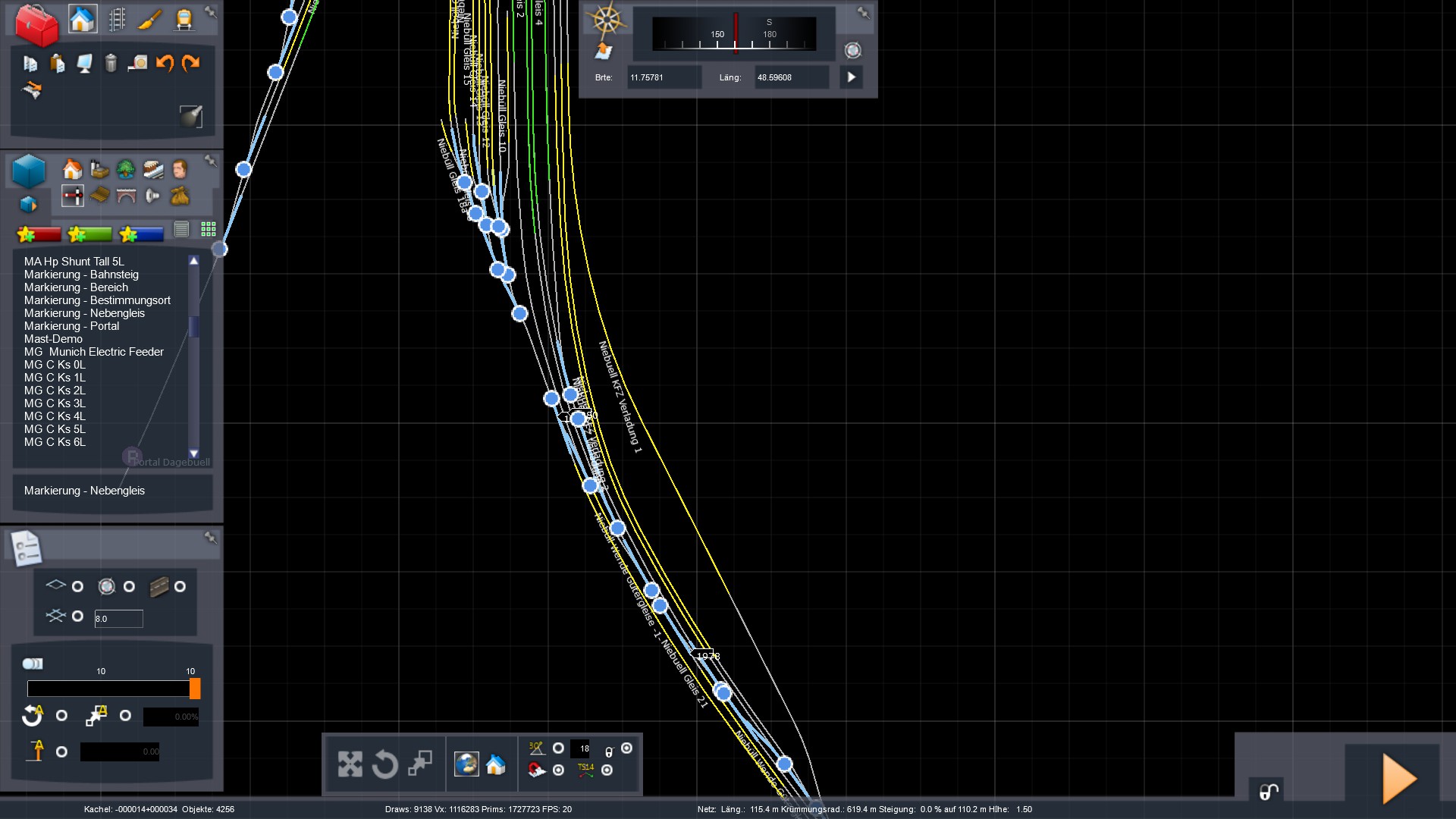This screenshot has width=1456, height=819.
Task: Select 'MG Munich Electric Feeder' in asset list
Action: [93, 352]
